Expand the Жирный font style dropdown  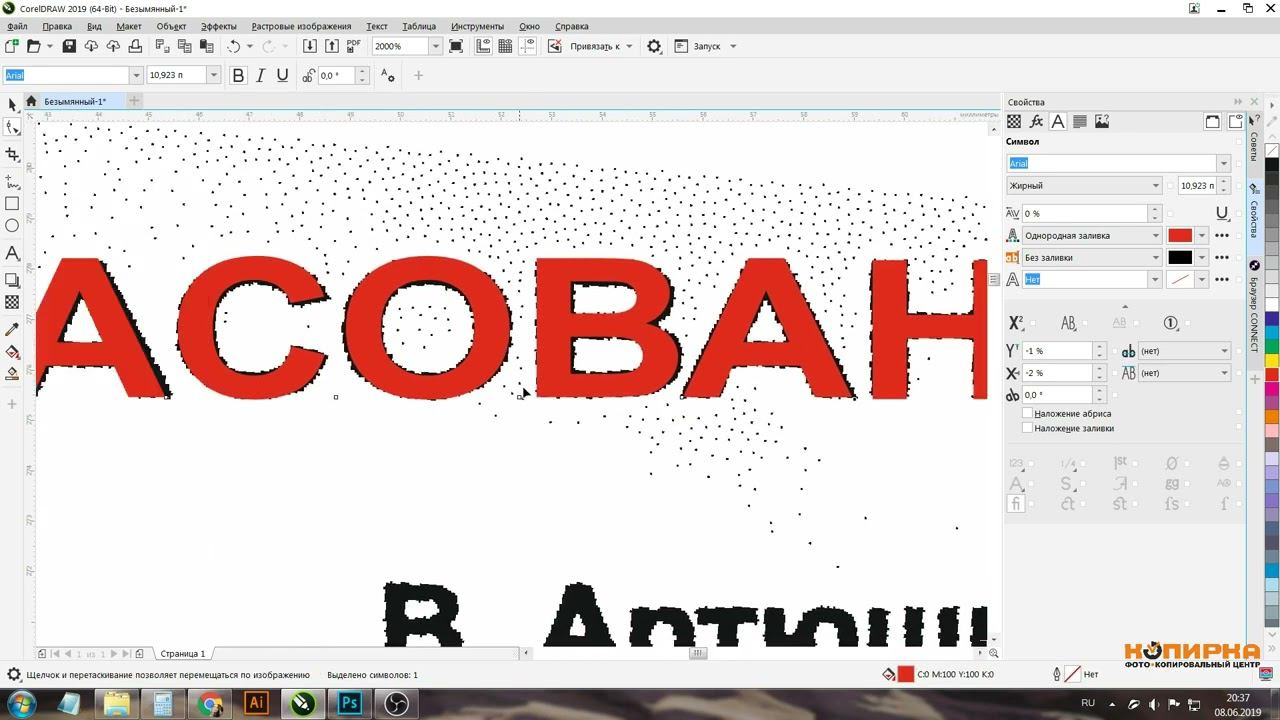tap(1156, 185)
